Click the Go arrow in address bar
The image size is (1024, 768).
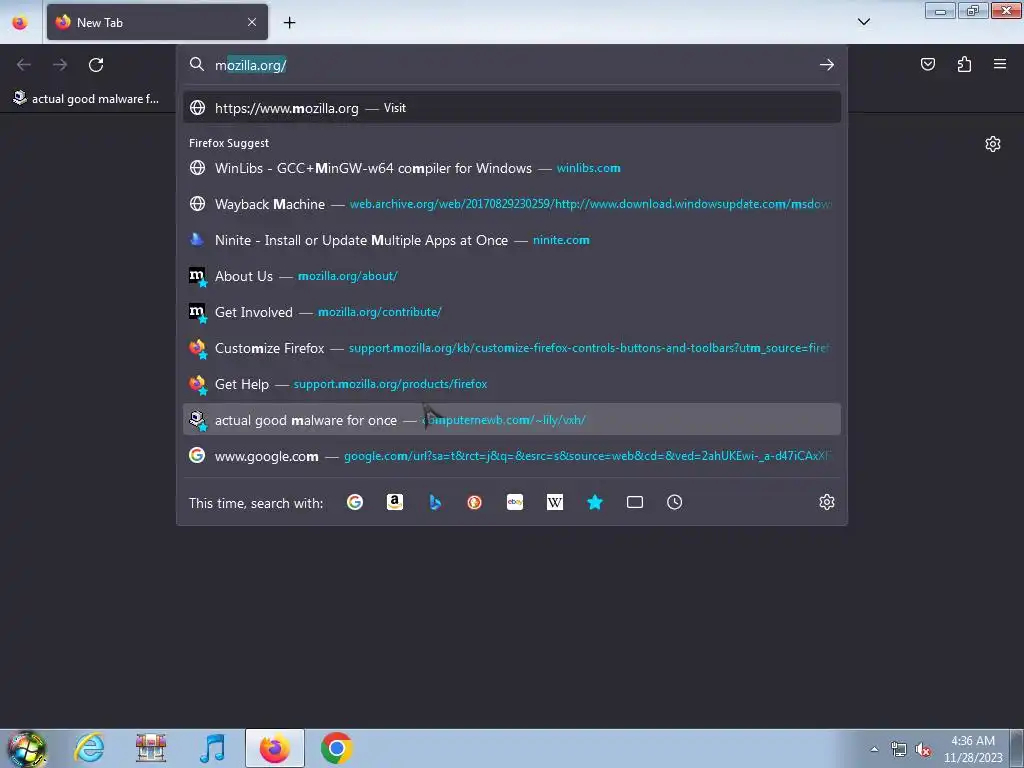tap(827, 65)
